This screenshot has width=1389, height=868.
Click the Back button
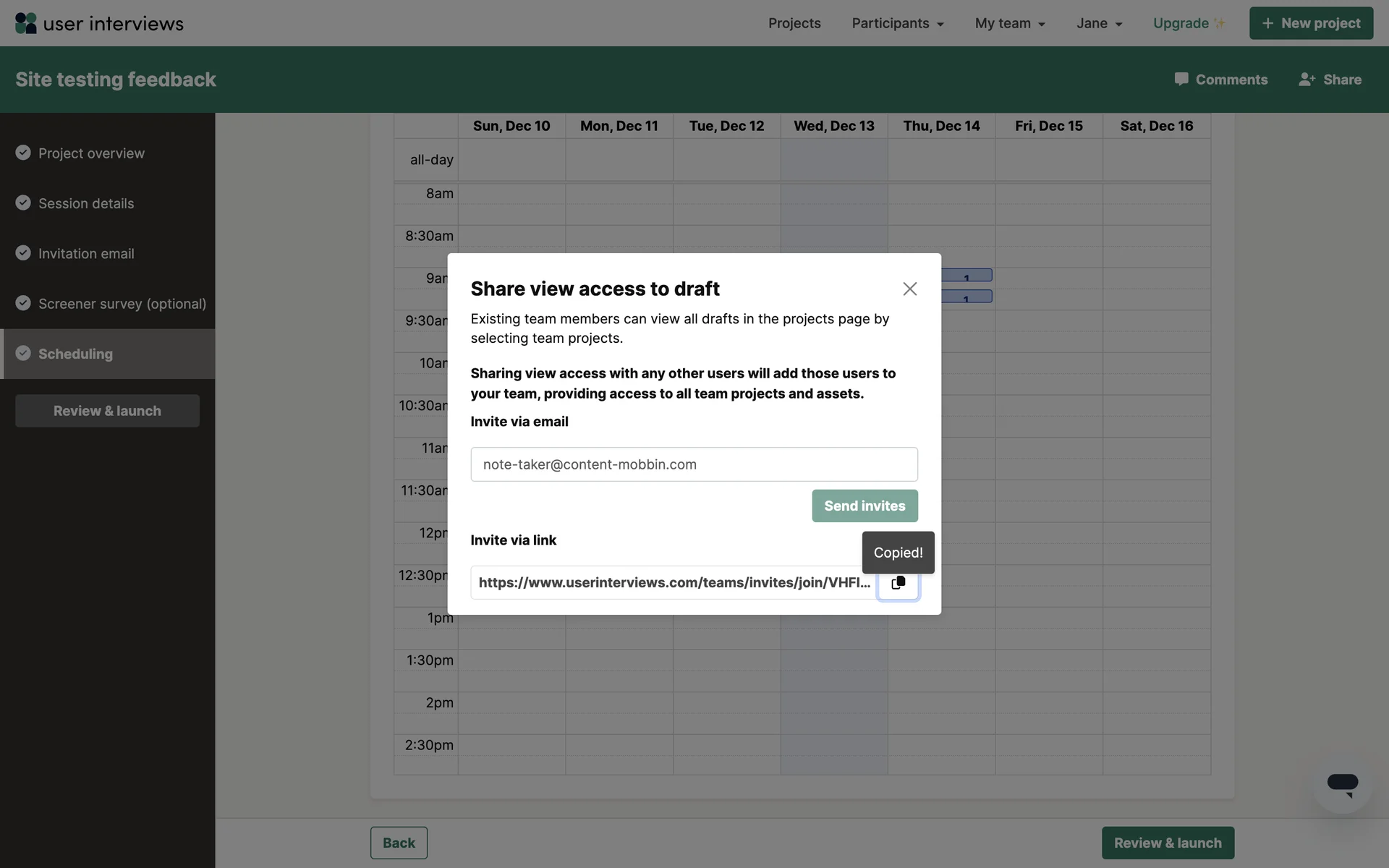point(399,843)
